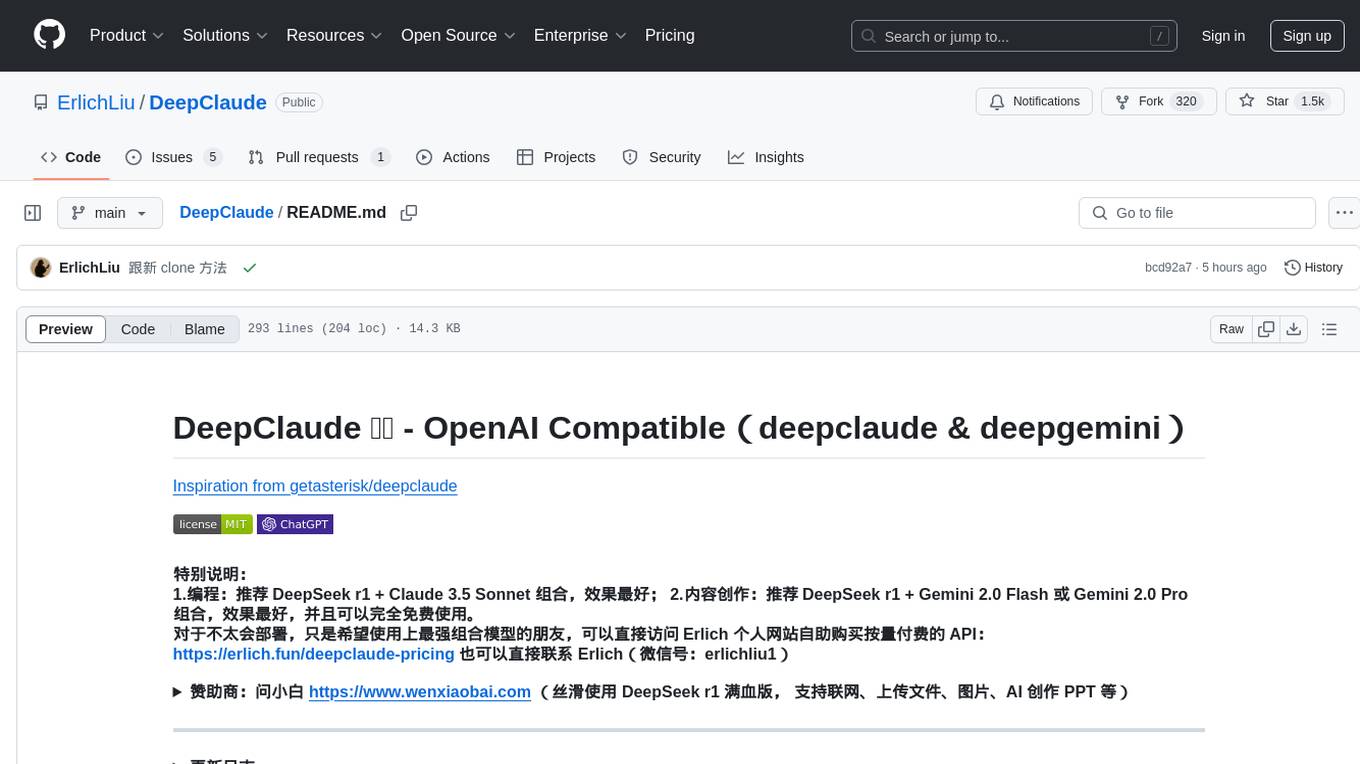
Task: Download the raw file
Action: [x=1293, y=329]
